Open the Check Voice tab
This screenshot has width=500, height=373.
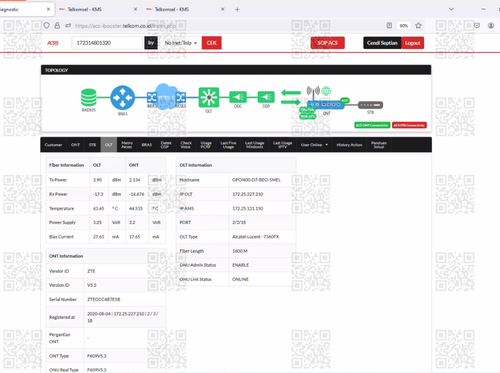click(186, 145)
